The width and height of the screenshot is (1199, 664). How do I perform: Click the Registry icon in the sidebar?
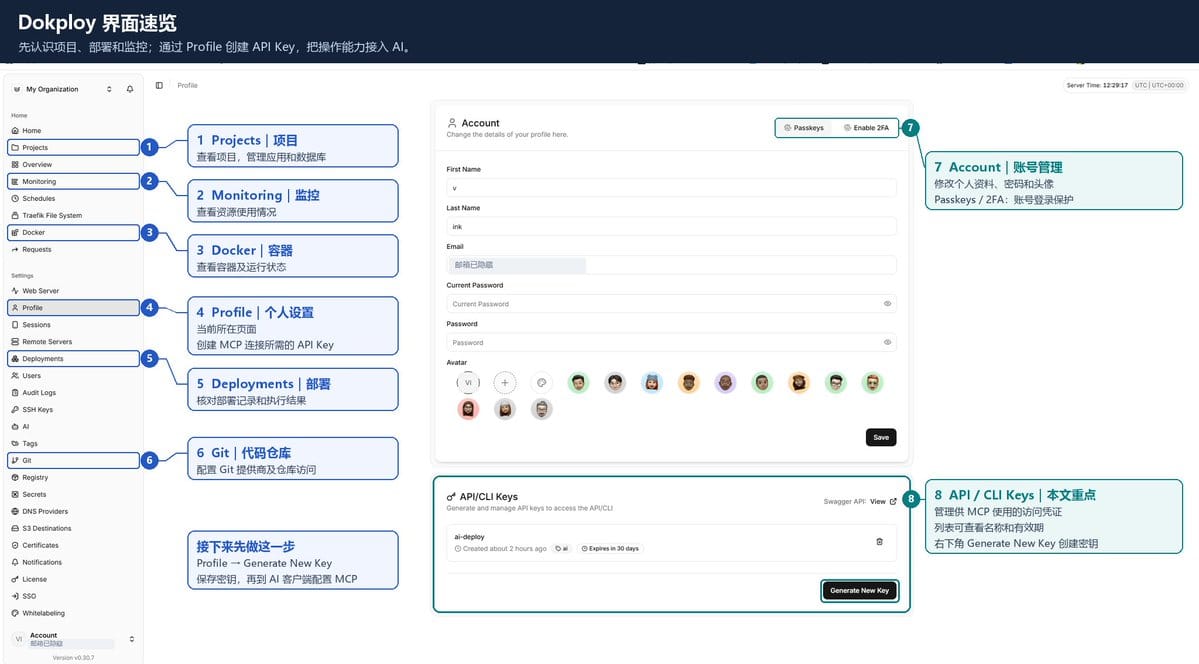pos(15,477)
